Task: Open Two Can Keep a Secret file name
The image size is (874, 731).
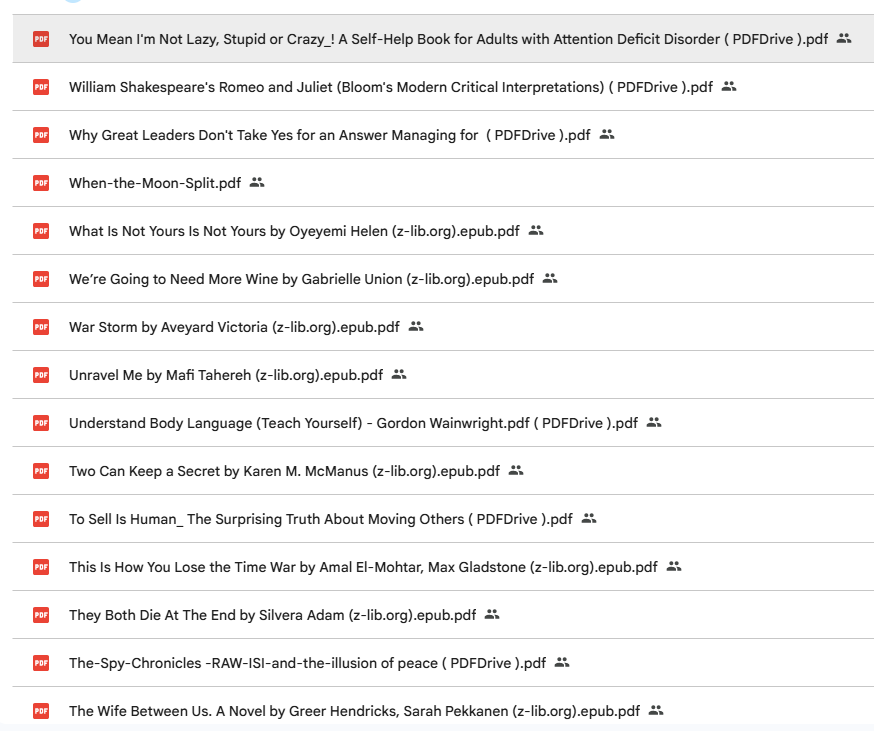Action: point(284,471)
